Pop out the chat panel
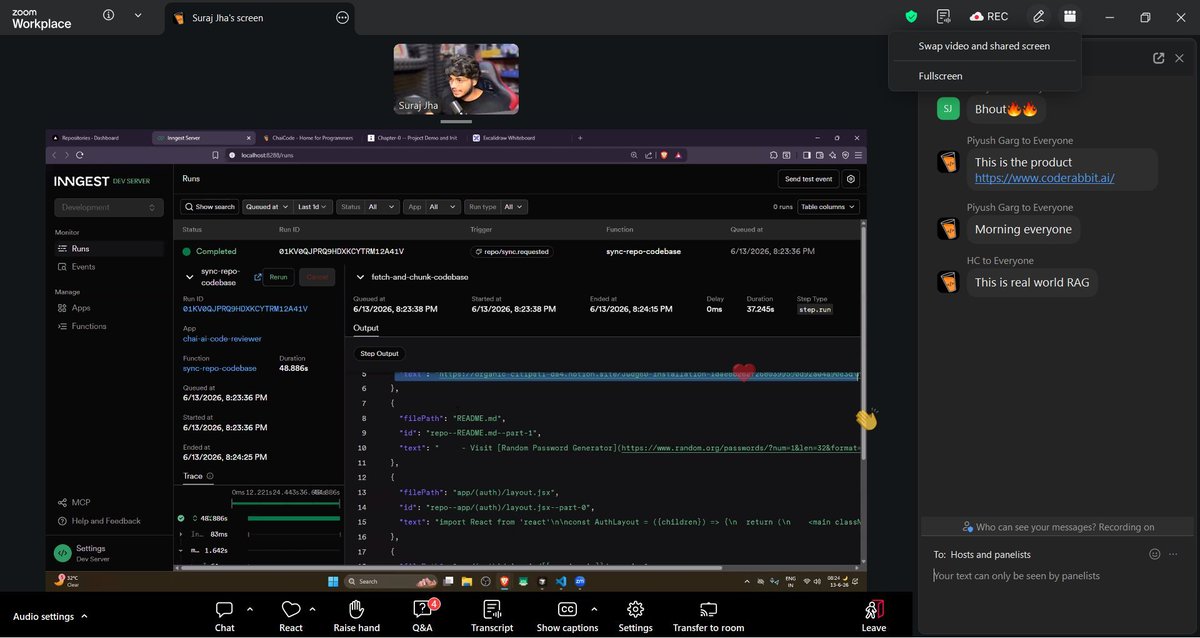The height and width of the screenshot is (638, 1200). (x=1159, y=58)
